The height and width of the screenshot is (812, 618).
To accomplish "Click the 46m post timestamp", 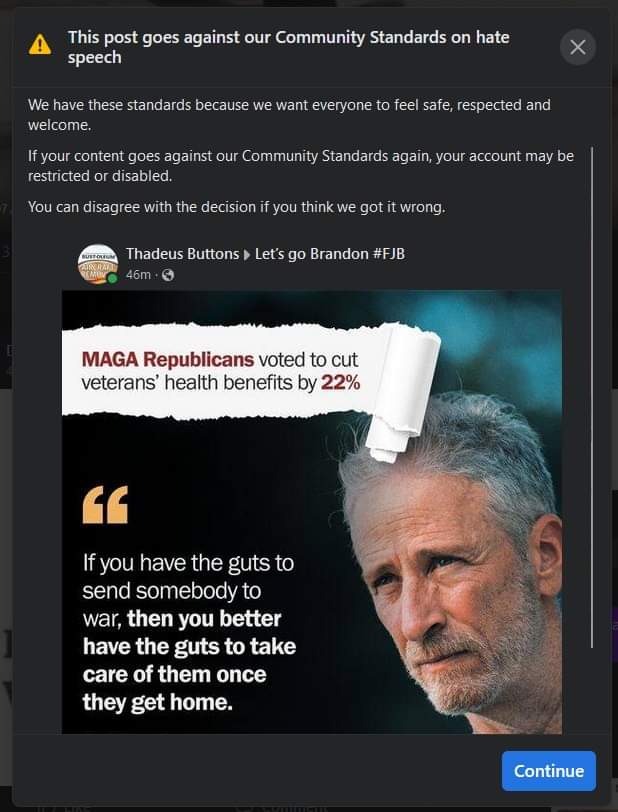I will (x=138, y=275).
